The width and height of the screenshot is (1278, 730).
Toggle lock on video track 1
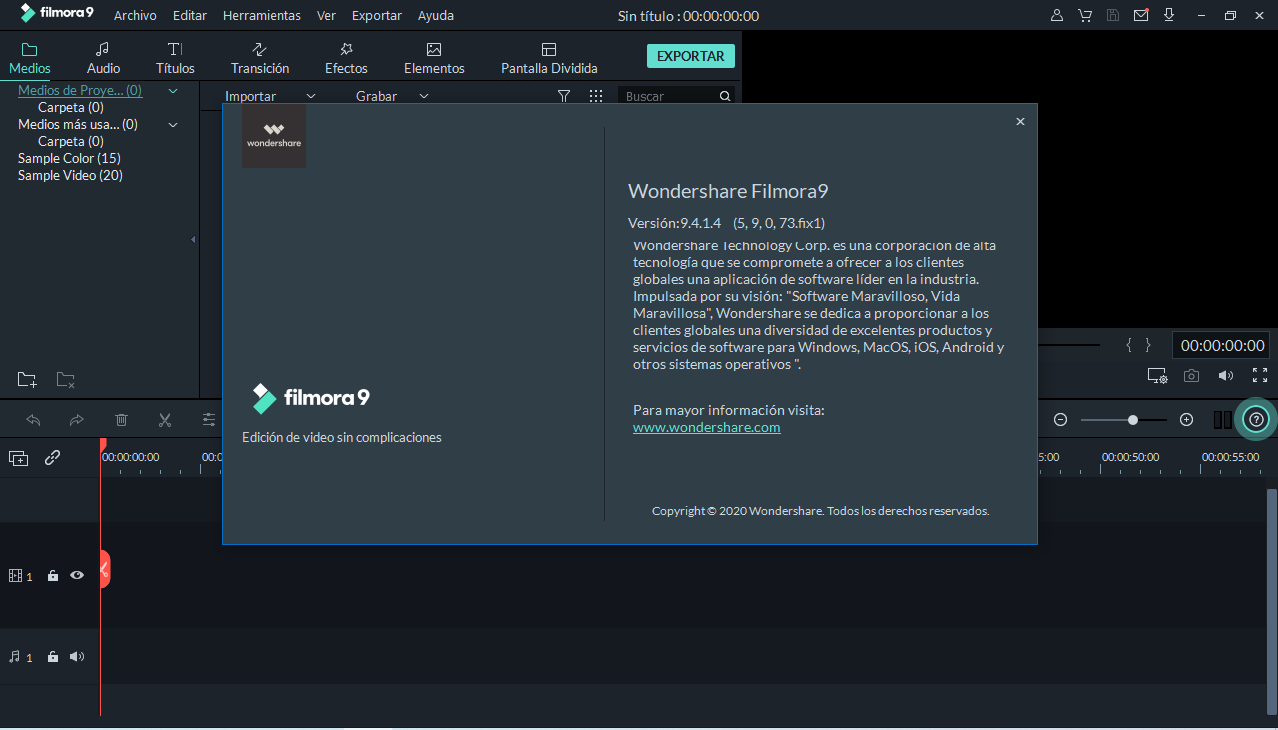point(53,576)
